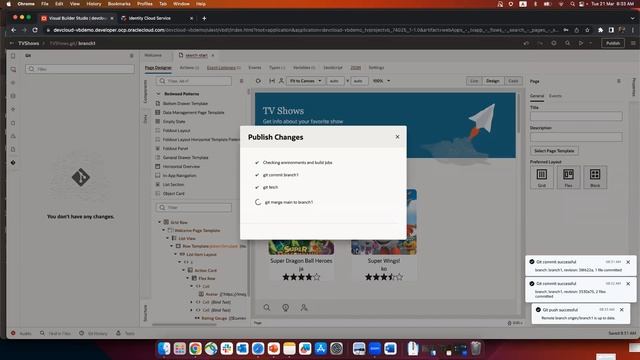Select Empty State component
Screen dimensions: 640x360
pyautogui.click(x=174, y=121)
